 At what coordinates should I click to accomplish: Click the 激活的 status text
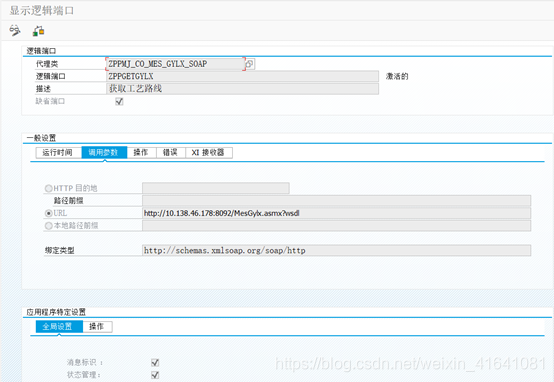point(397,76)
